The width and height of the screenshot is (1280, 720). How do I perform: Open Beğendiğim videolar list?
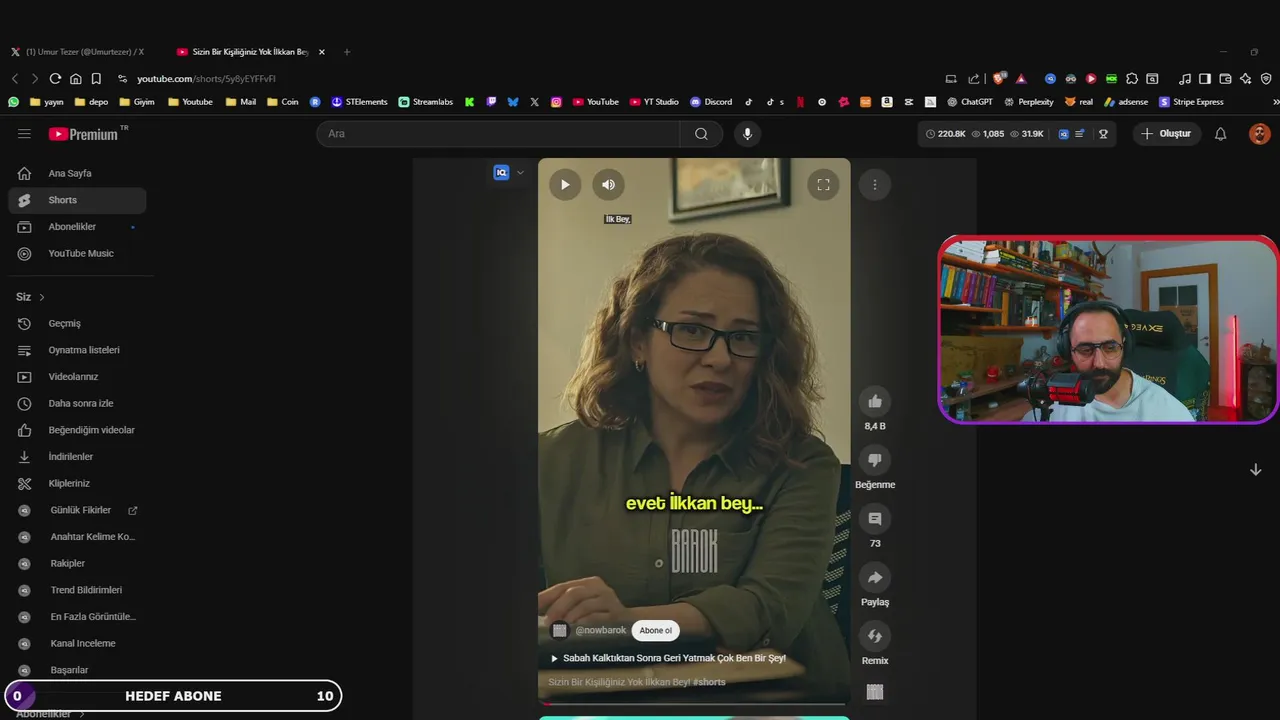click(x=77, y=430)
